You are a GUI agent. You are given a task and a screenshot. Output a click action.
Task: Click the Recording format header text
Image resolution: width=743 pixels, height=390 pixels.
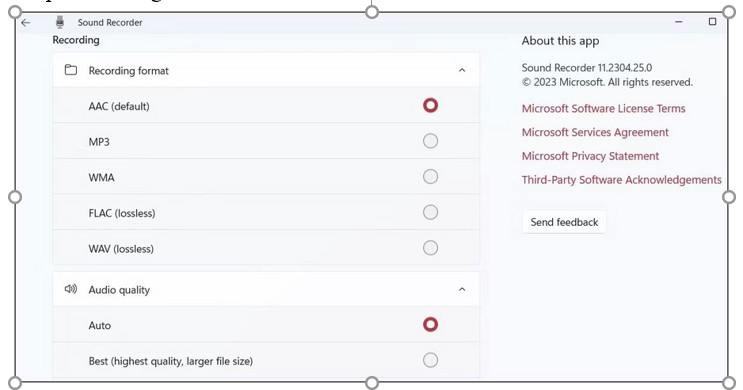tap(128, 71)
